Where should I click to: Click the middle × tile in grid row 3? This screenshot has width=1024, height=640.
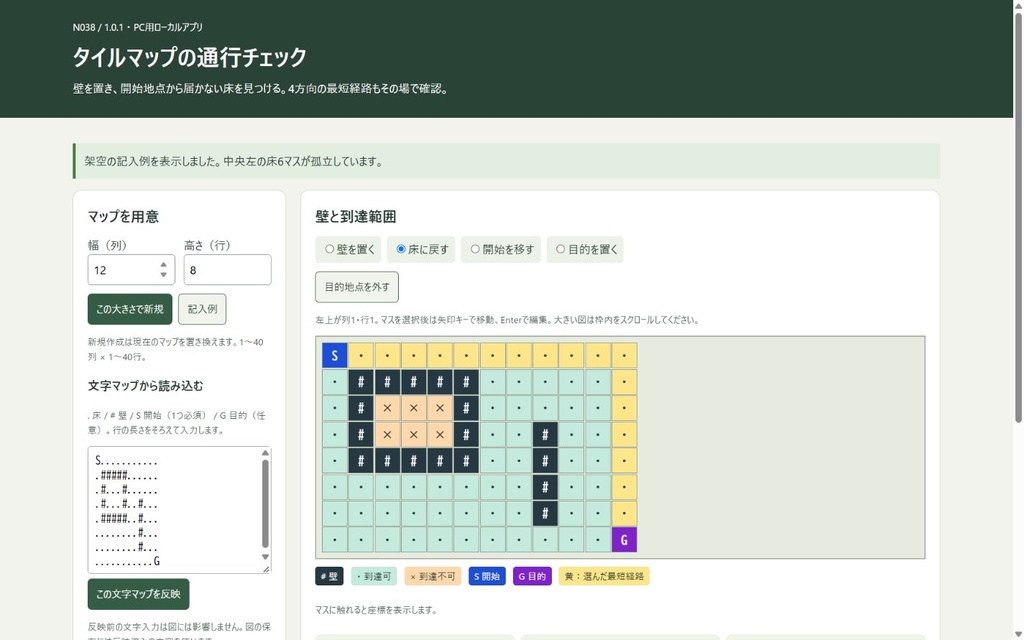413,408
